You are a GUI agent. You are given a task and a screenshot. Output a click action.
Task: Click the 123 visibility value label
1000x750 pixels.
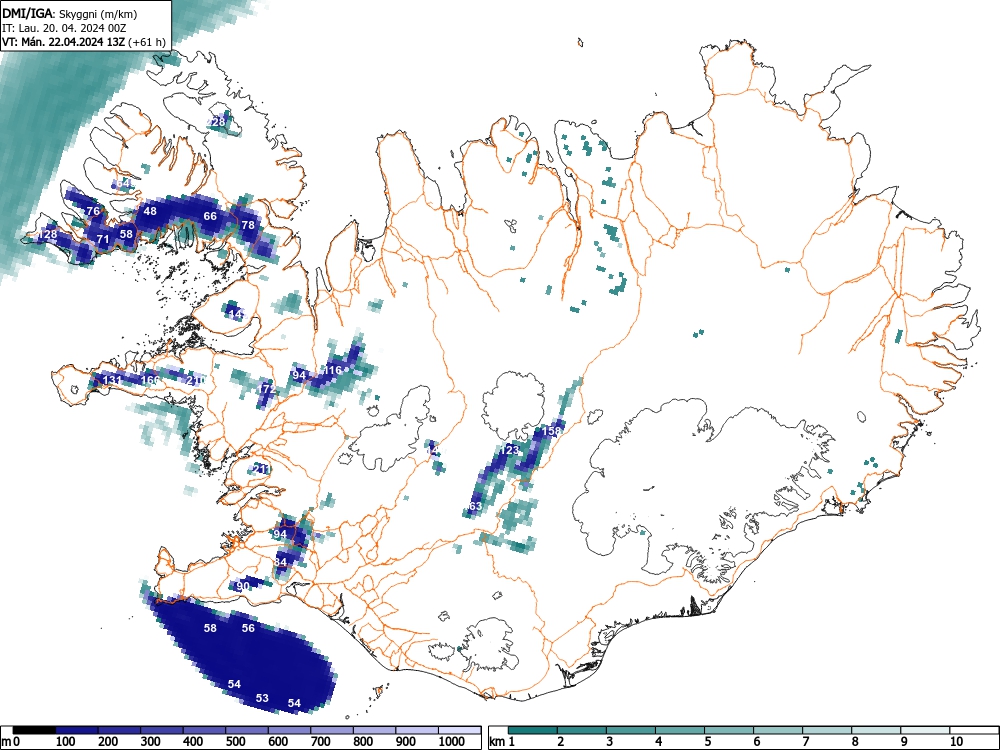coord(510,450)
